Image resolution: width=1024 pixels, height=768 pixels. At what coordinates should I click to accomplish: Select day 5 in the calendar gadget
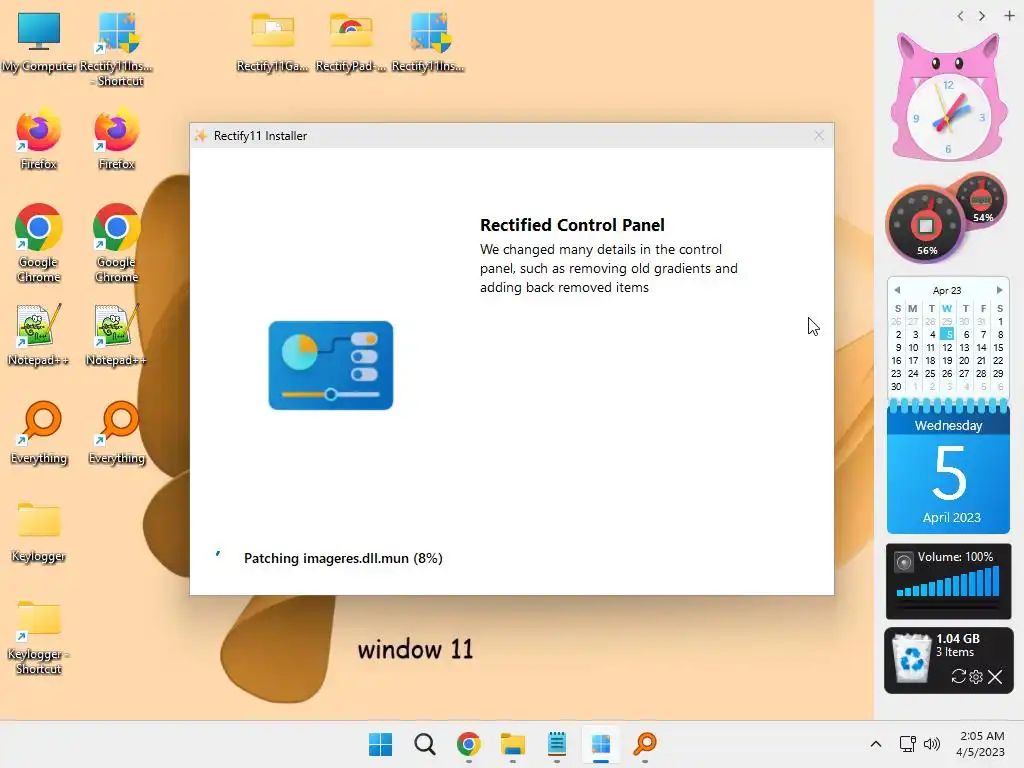click(947, 334)
